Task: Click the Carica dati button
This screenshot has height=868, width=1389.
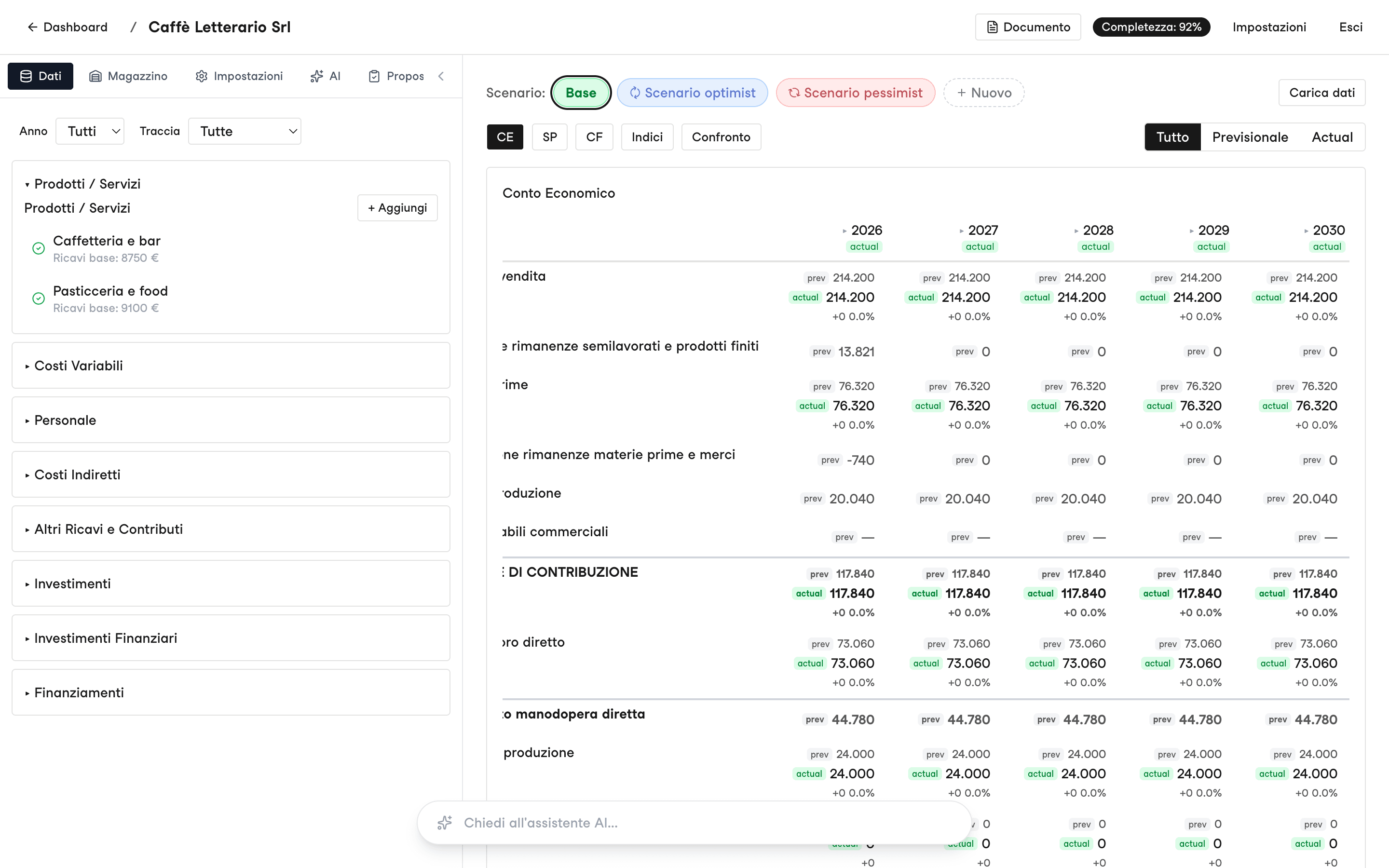Action: (1321, 93)
